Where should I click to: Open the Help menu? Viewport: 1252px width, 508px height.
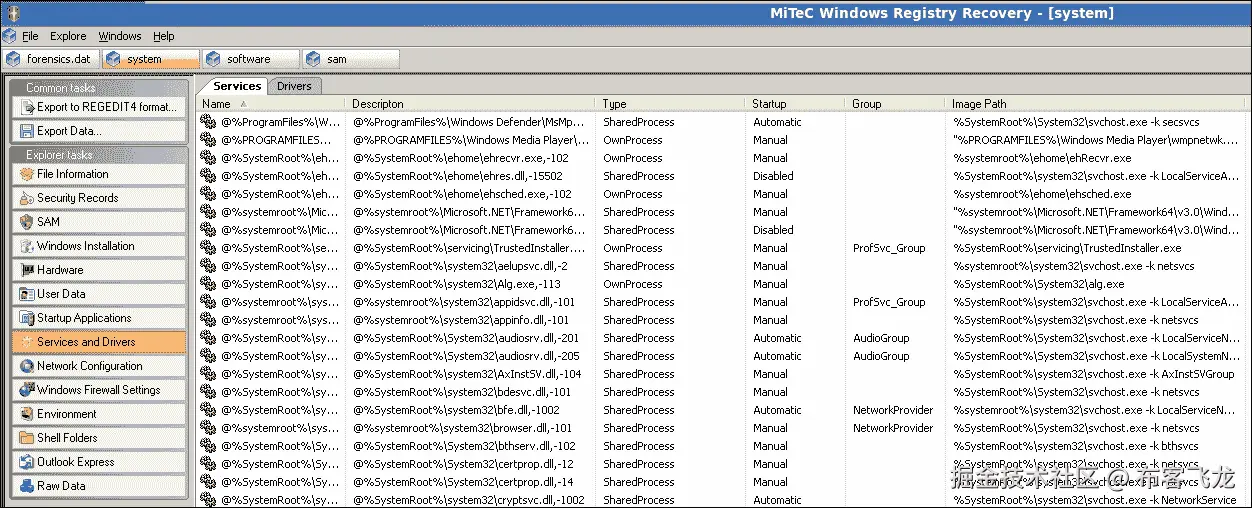click(163, 36)
